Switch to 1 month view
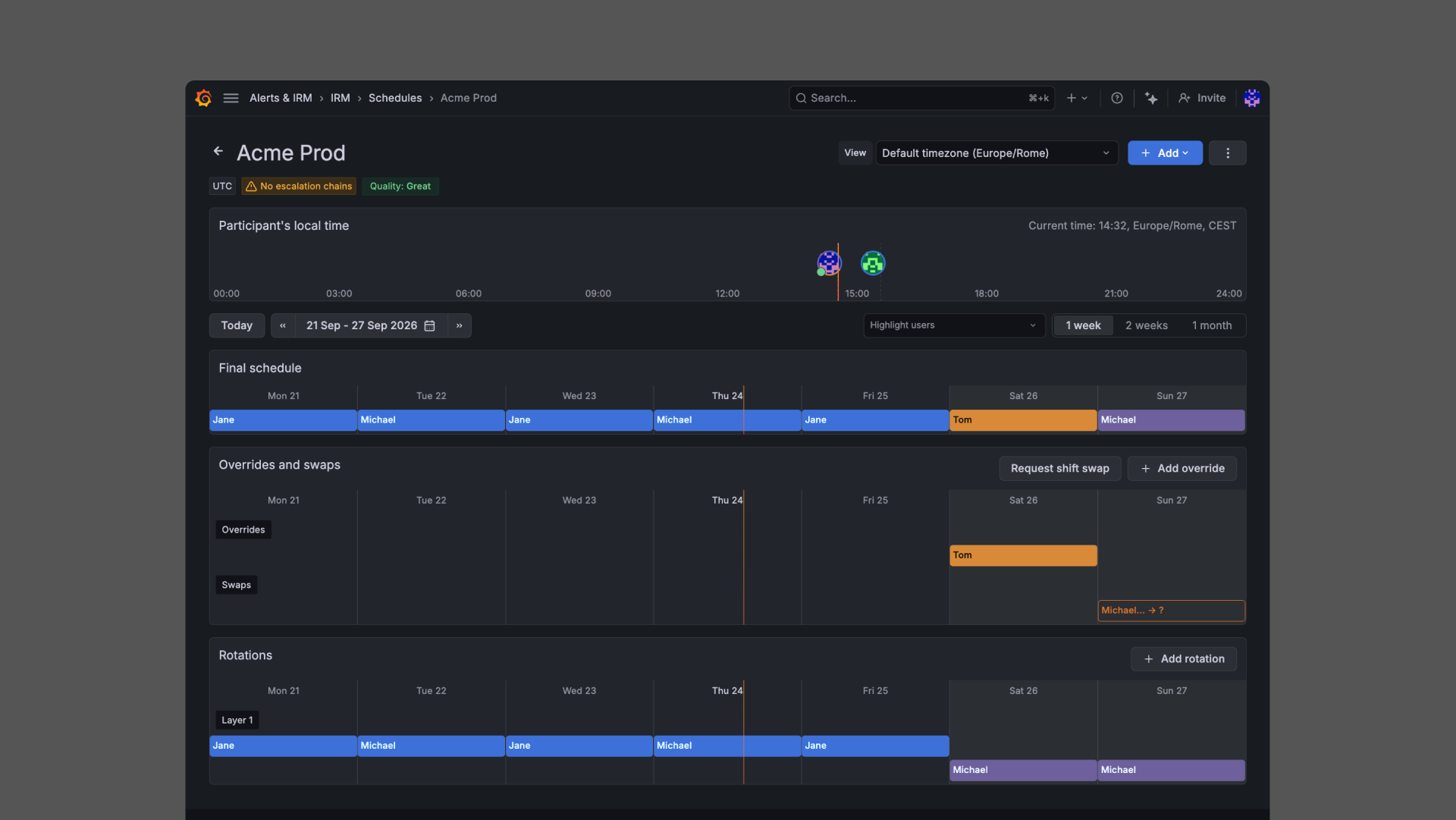This screenshot has width=1456, height=820. (x=1212, y=325)
